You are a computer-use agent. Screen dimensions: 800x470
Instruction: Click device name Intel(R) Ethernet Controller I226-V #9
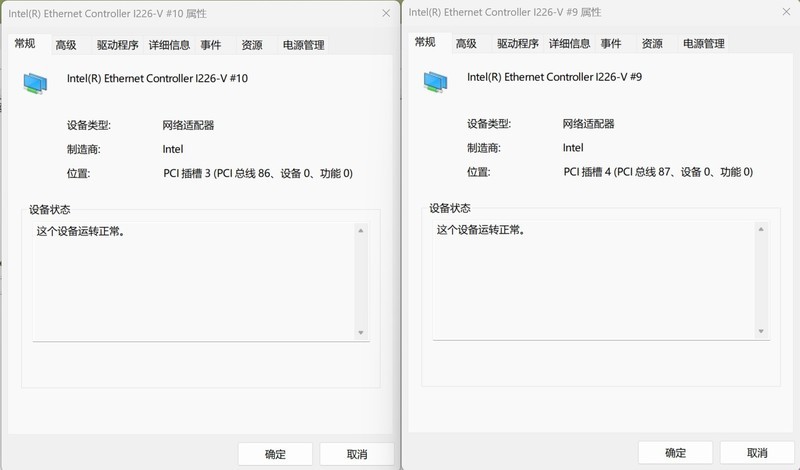(555, 77)
